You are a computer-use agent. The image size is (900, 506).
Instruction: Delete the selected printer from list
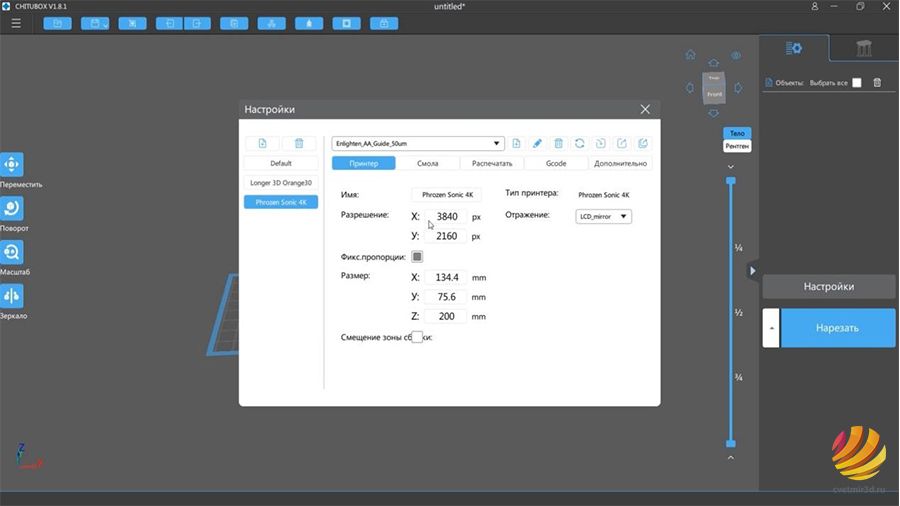tap(299, 143)
